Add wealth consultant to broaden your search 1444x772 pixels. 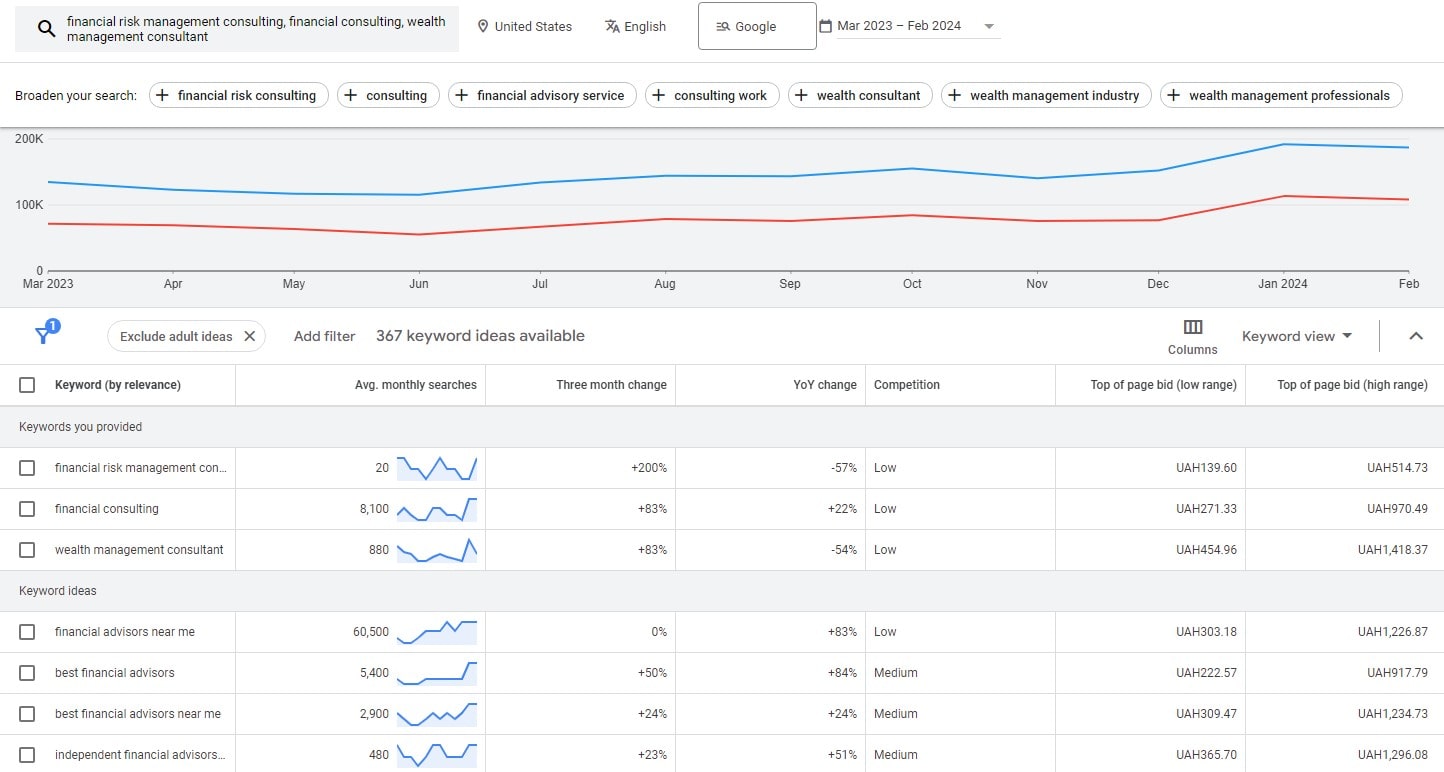[860, 95]
